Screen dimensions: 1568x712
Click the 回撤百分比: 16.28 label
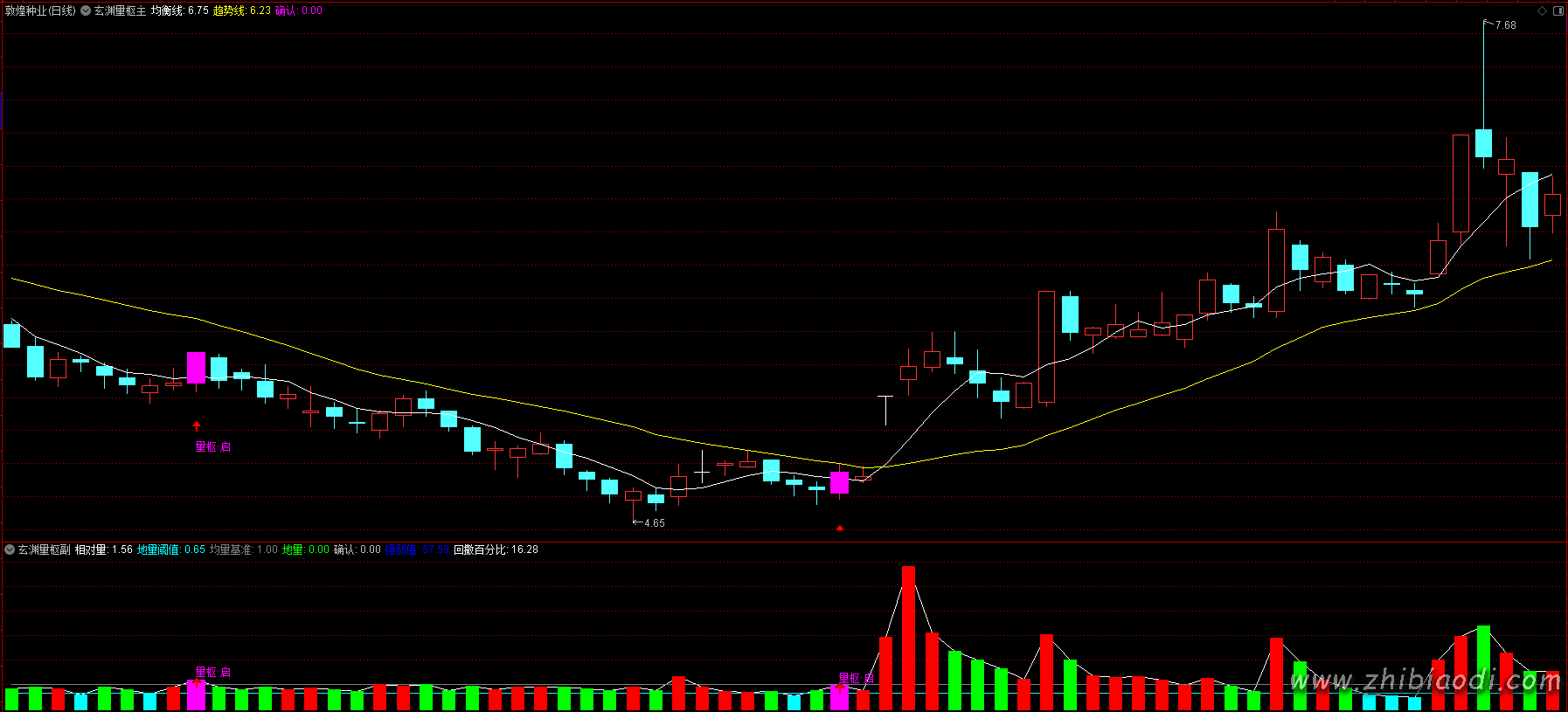click(x=496, y=550)
